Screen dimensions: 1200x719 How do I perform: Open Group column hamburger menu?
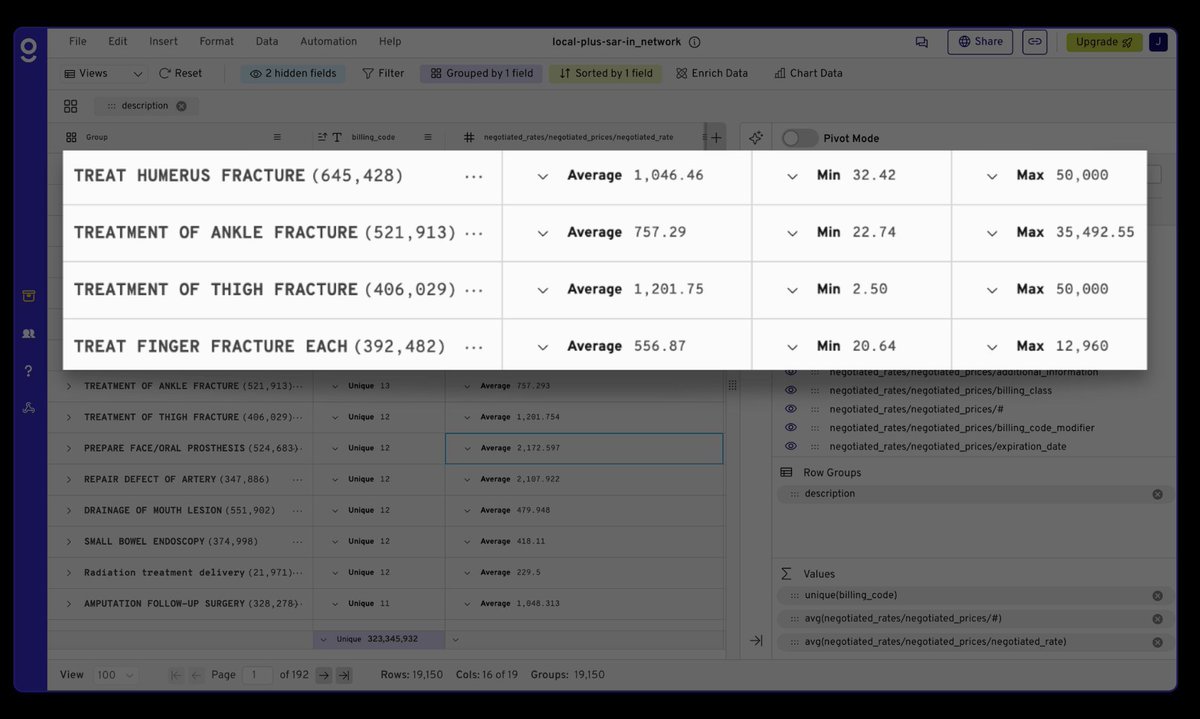pos(277,137)
